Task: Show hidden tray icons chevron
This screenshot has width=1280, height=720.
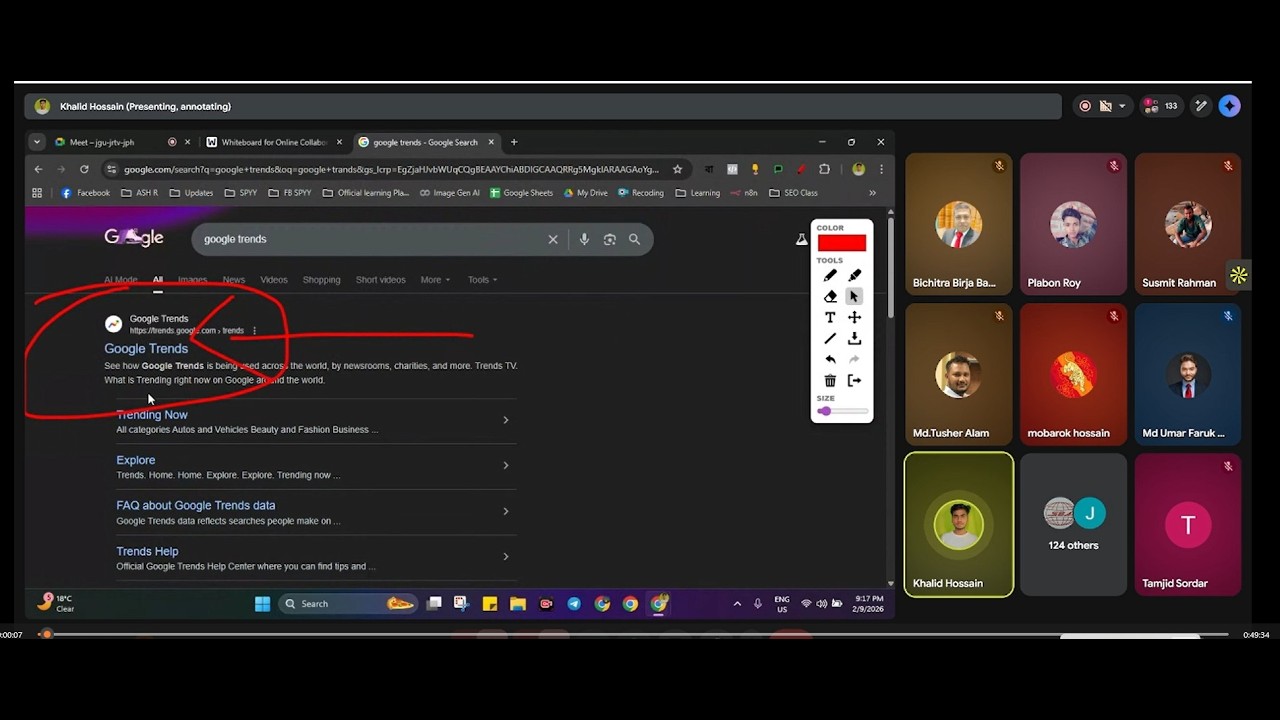Action: point(737,604)
